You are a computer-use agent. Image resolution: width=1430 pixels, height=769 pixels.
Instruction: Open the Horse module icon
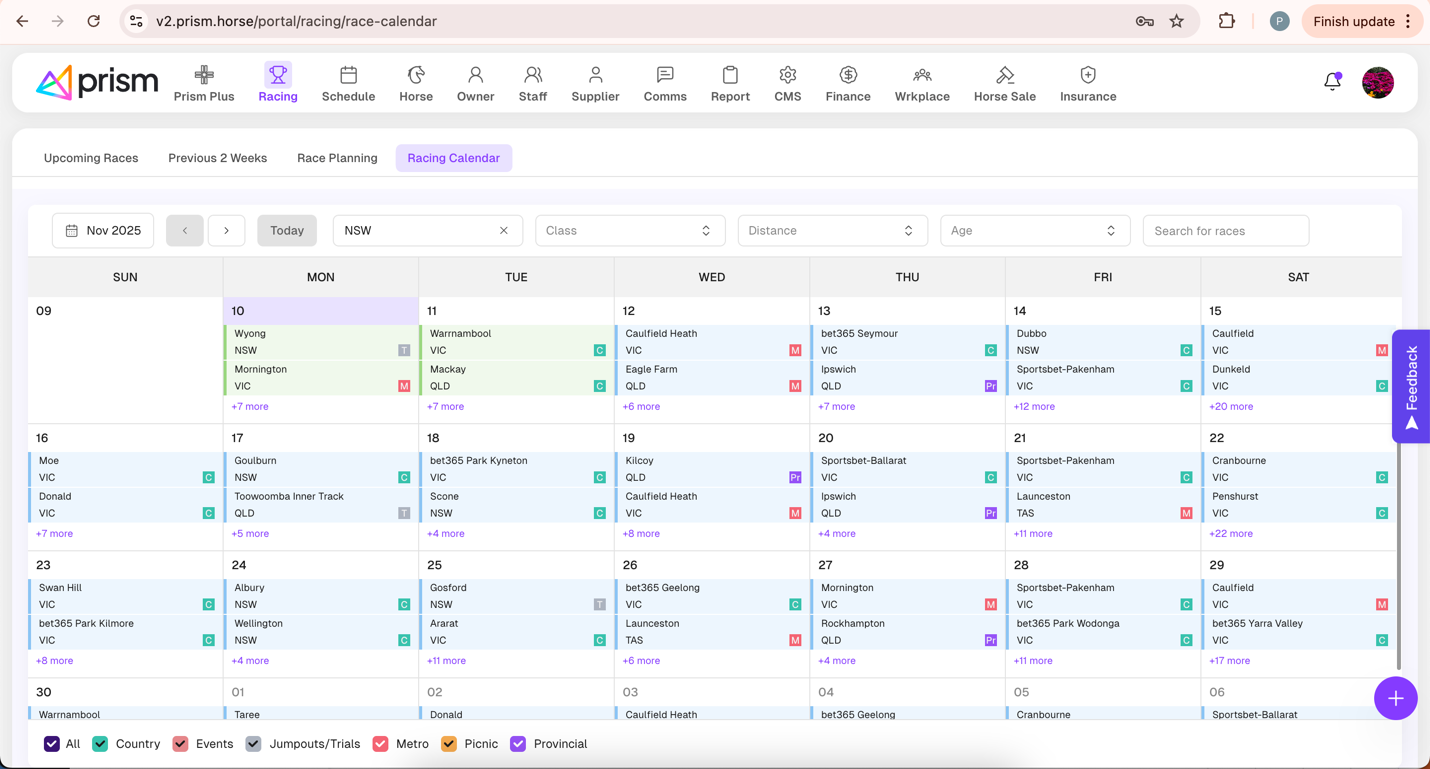pos(416,76)
